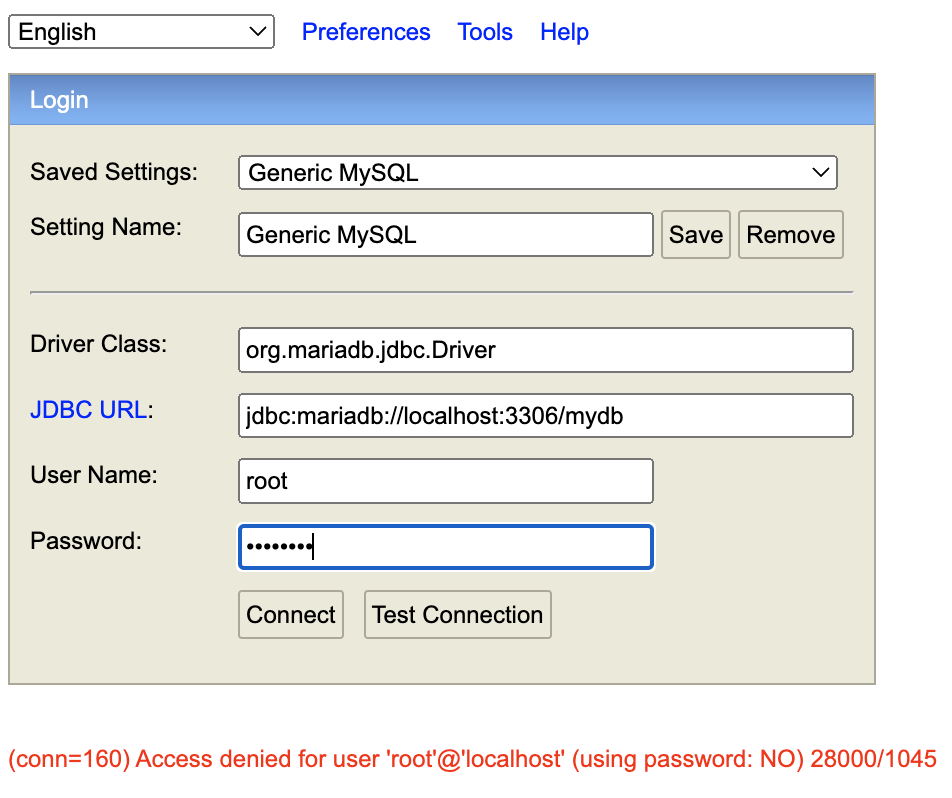Expand the Saved Settings dropdown
This screenshot has width=952, height=798.
point(538,172)
